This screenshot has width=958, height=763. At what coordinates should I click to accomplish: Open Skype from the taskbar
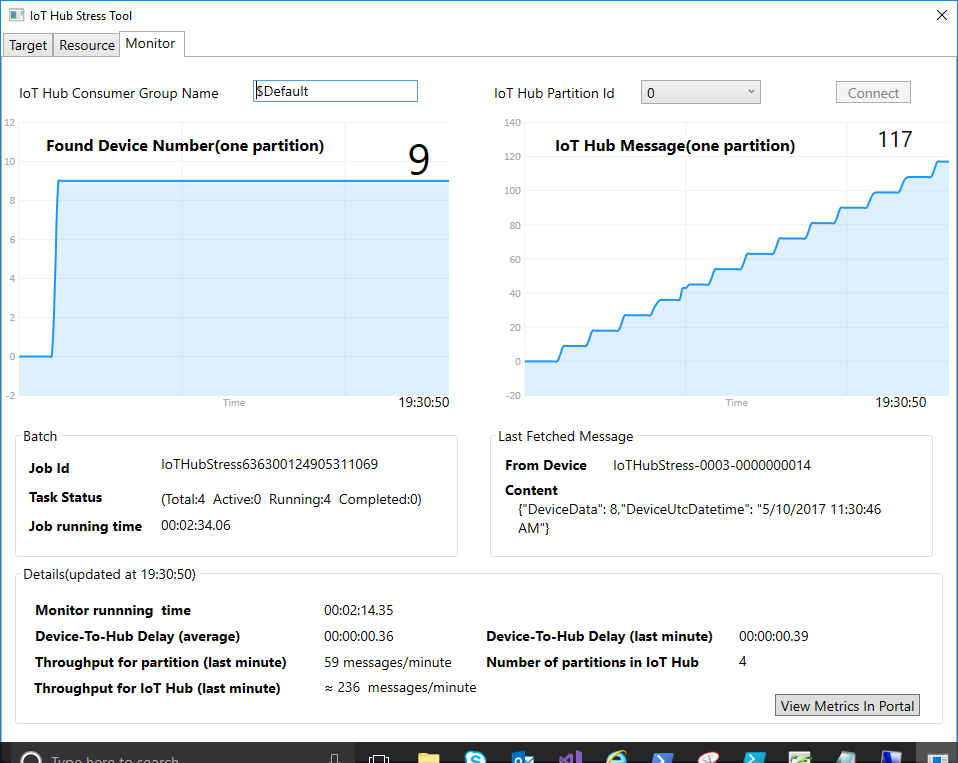(475, 758)
